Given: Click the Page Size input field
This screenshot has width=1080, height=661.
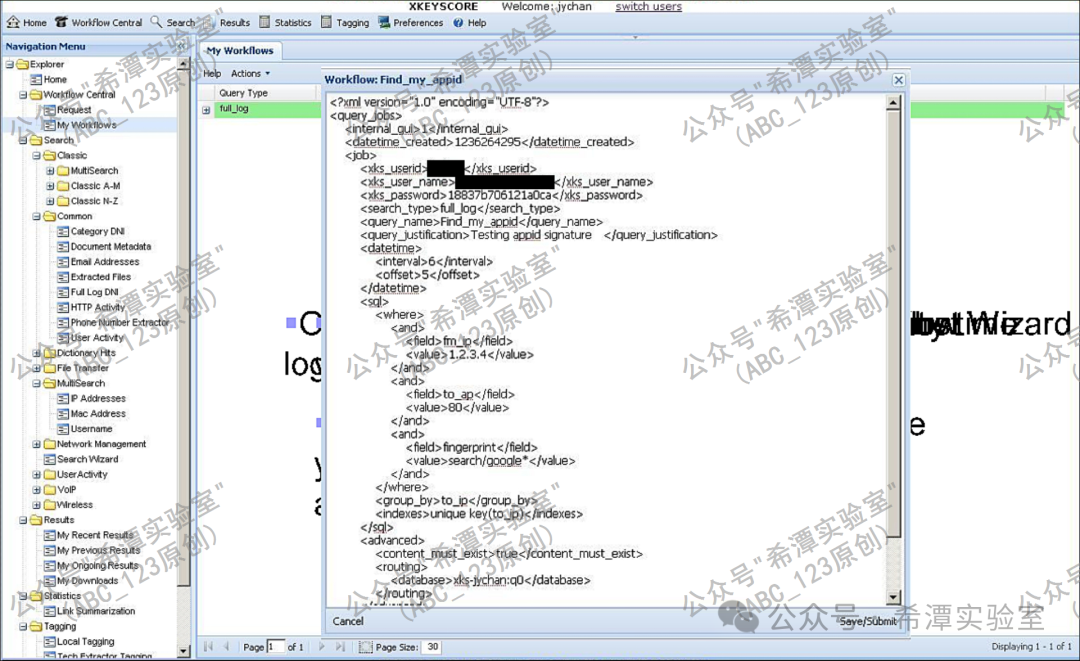Looking at the screenshot, I should coord(432,647).
